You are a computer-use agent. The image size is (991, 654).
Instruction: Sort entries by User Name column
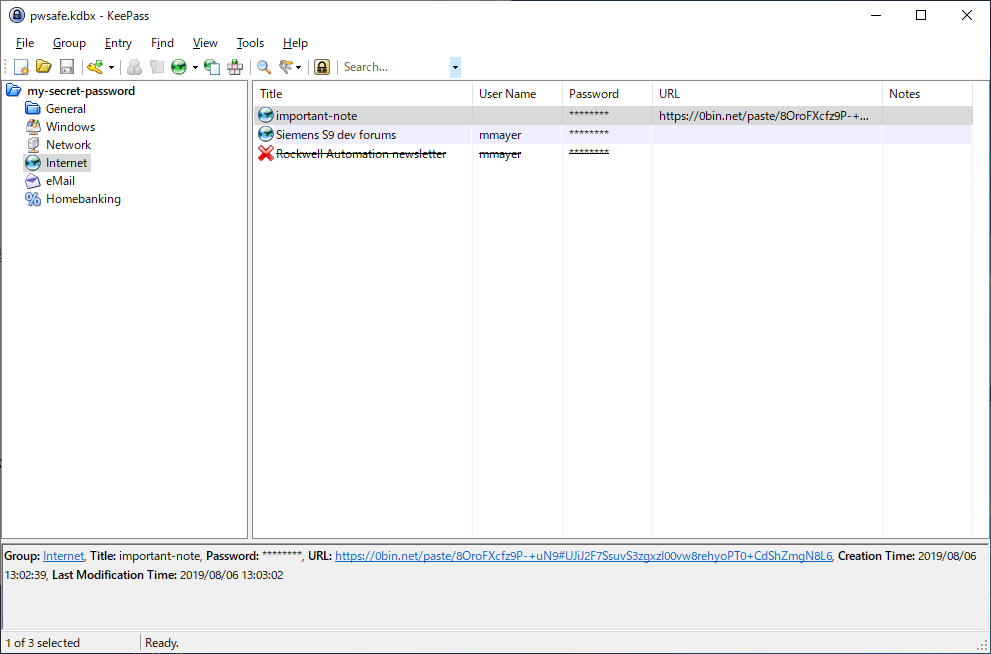[518, 94]
